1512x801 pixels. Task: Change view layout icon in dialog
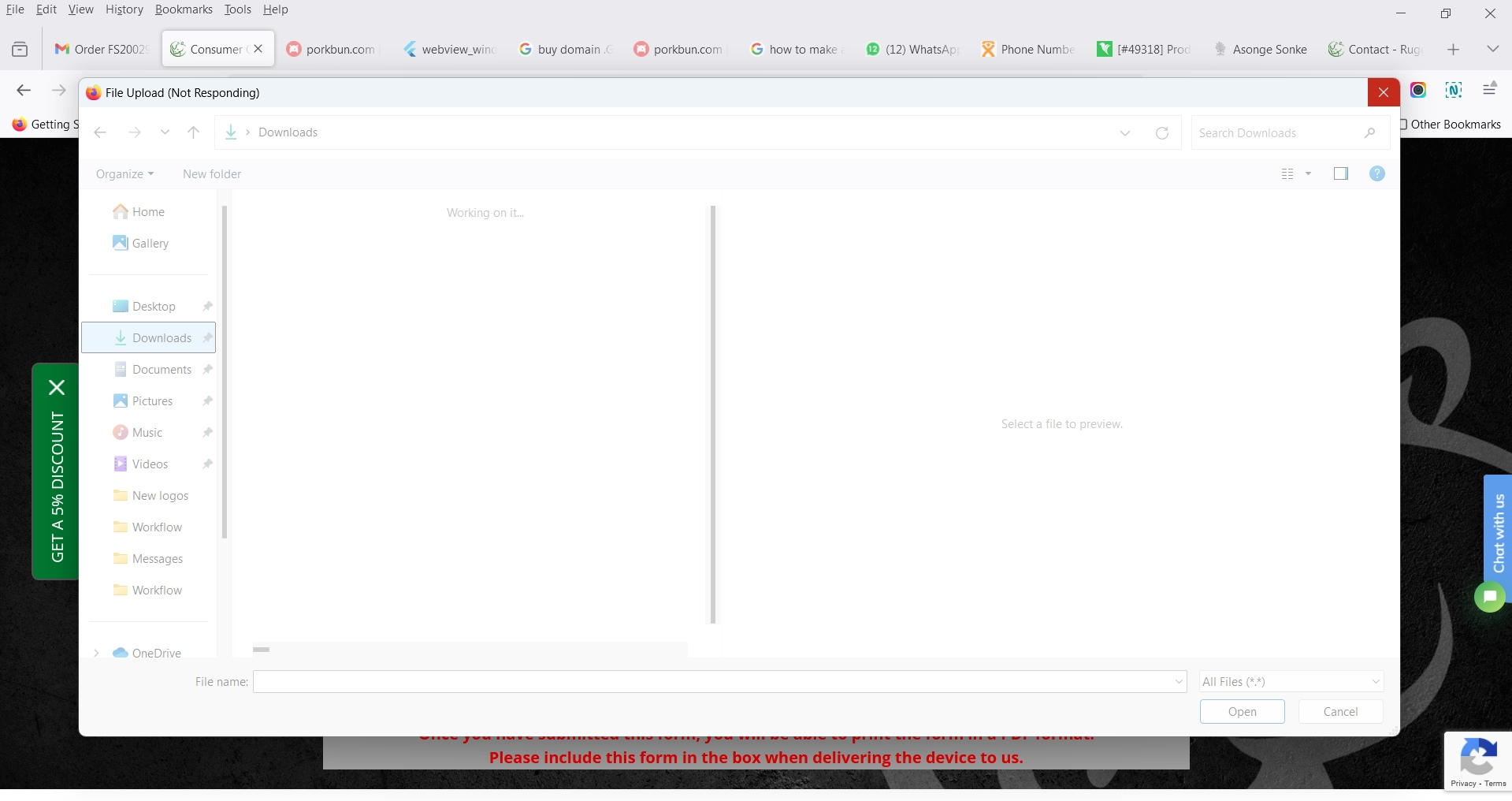click(x=1288, y=174)
